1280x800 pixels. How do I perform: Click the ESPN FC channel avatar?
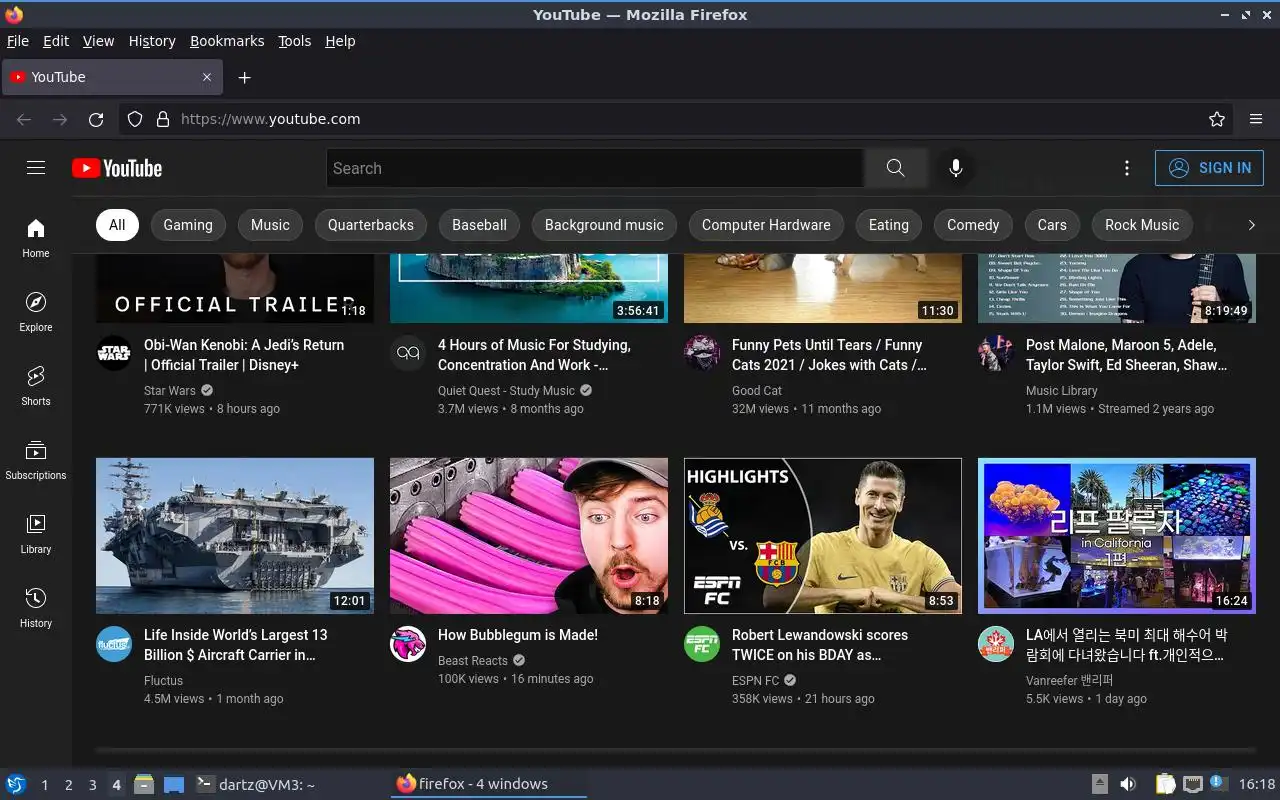701,643
